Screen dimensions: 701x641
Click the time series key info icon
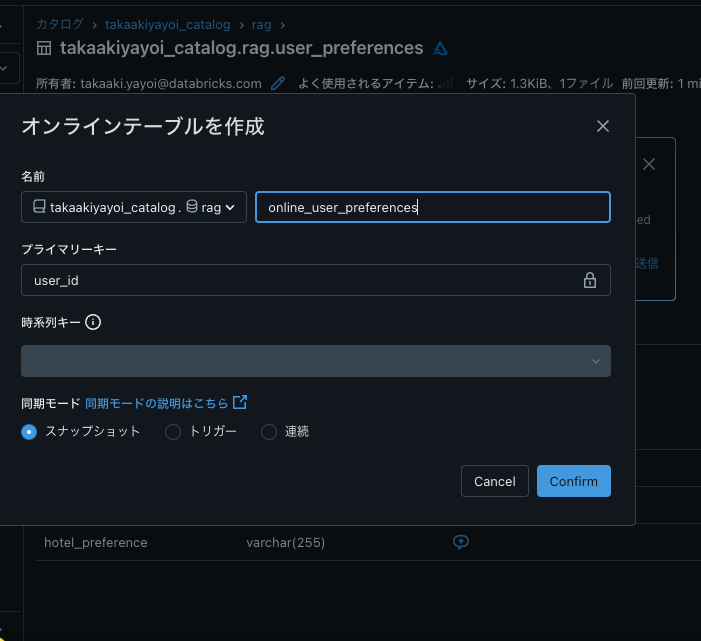pos(93,322)
